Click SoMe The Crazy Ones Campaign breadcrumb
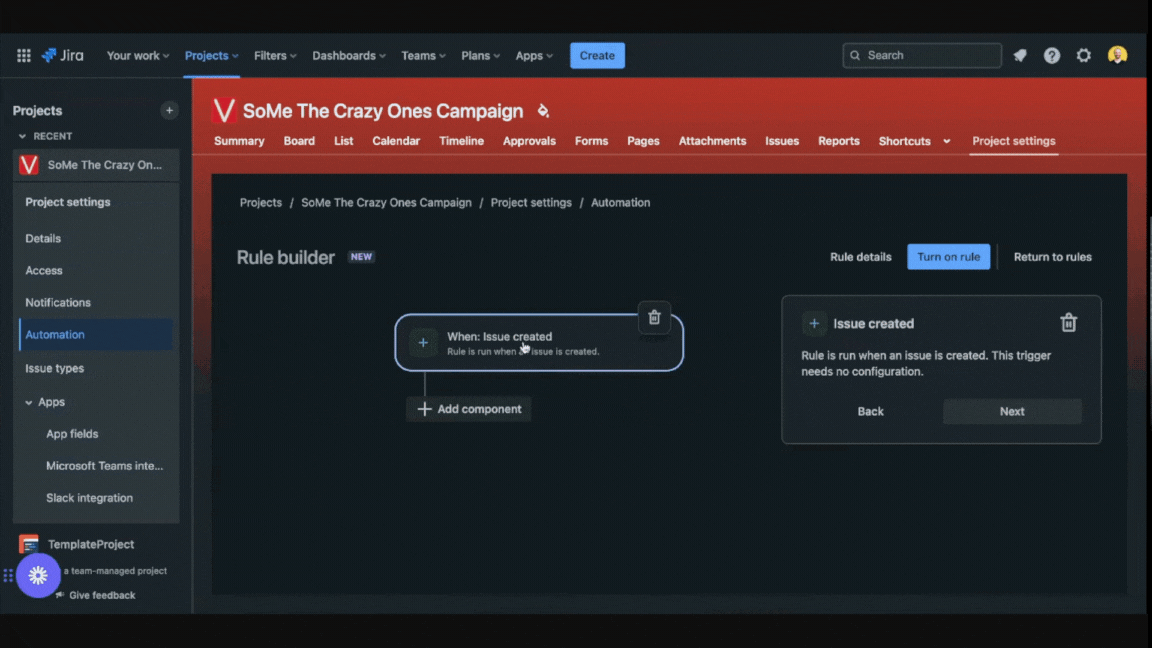 [386, 203]
